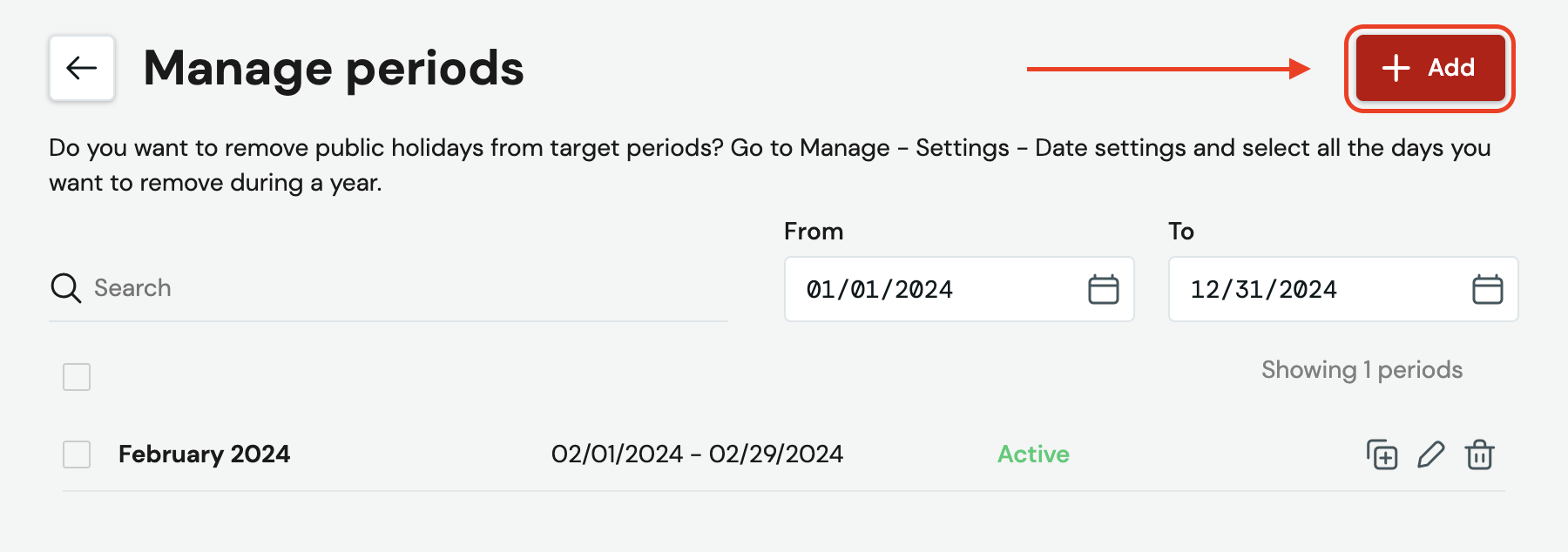This screenshot has height=552, width=1568.
Task: Open the To date calendar picker
Action: point(1487,289)
